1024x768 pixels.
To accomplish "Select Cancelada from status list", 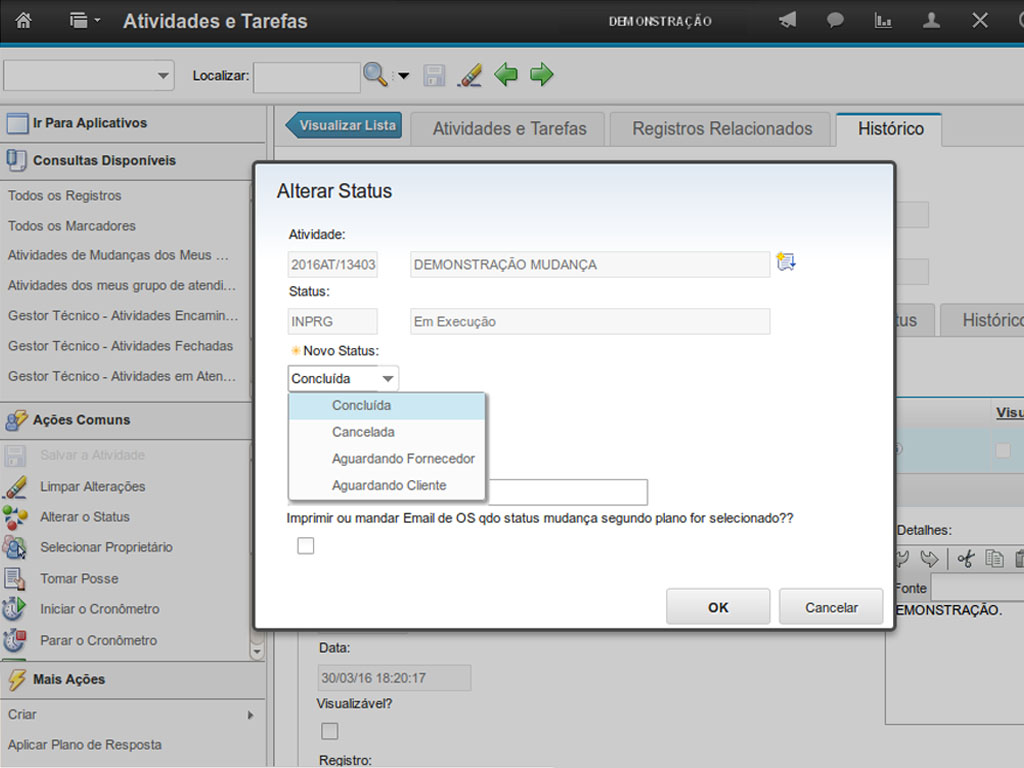I will (363, 432).
